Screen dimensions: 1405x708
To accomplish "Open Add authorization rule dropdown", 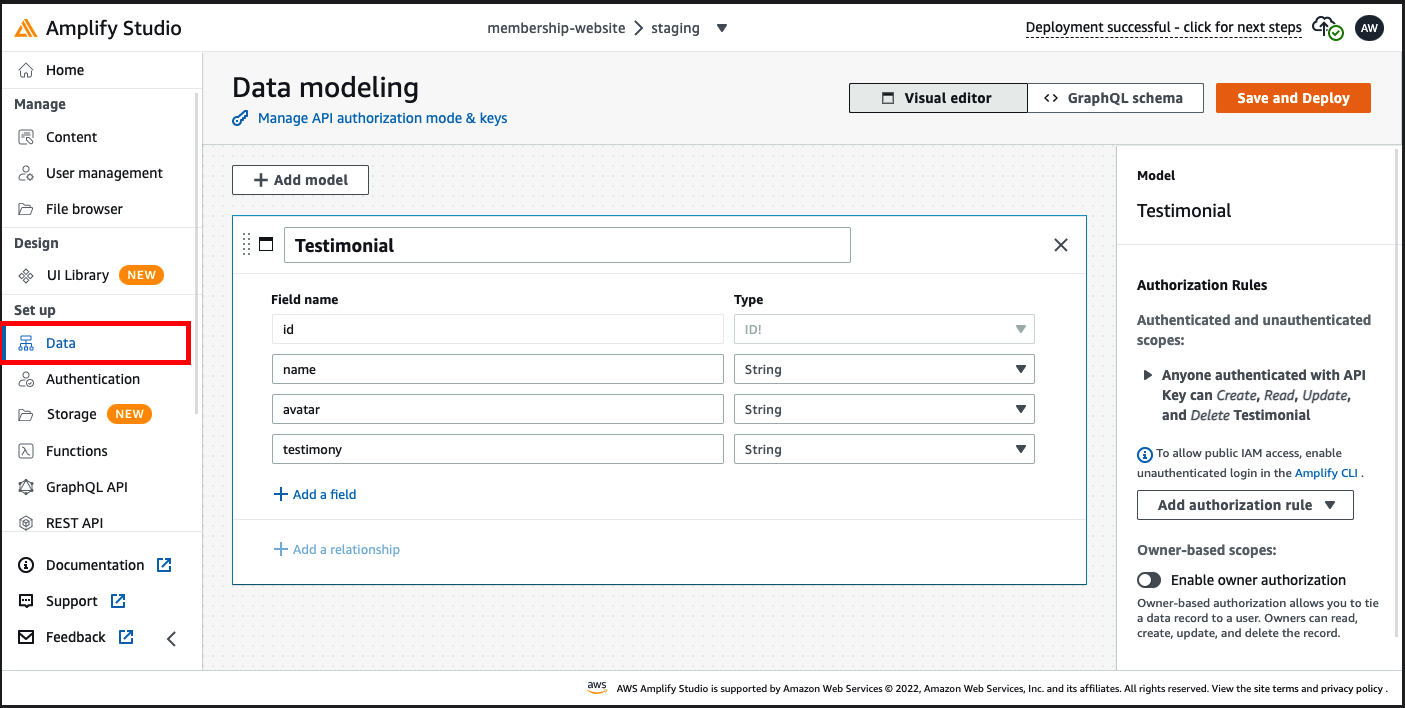I will pyautogui.click(x=1245, y=505).
